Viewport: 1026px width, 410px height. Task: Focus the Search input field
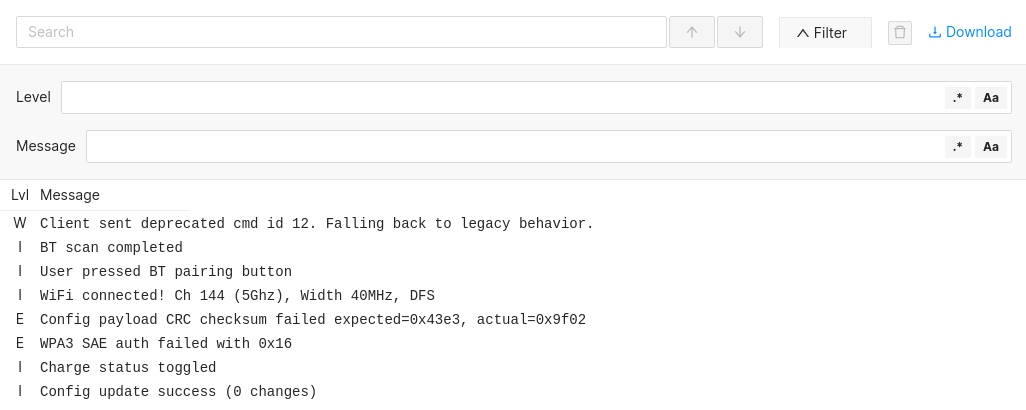tap(340, 32)
